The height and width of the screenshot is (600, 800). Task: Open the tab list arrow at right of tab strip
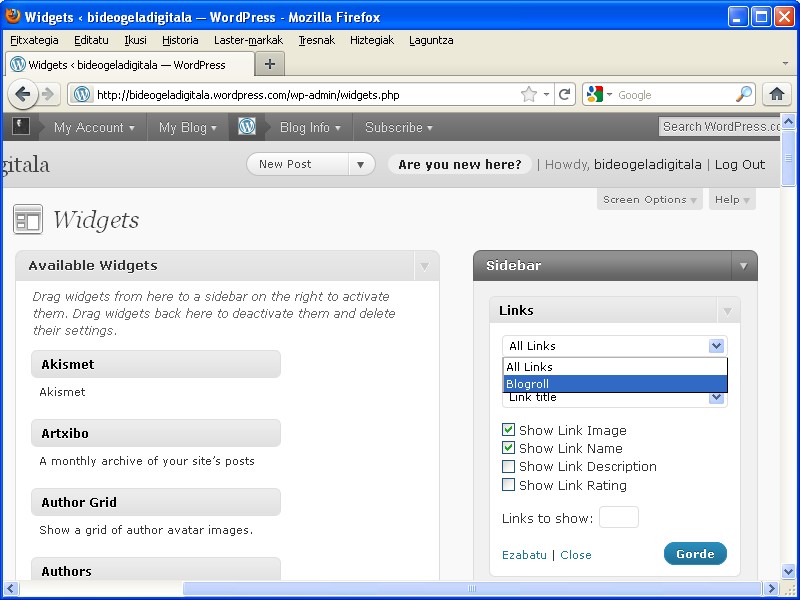[785, 64]
